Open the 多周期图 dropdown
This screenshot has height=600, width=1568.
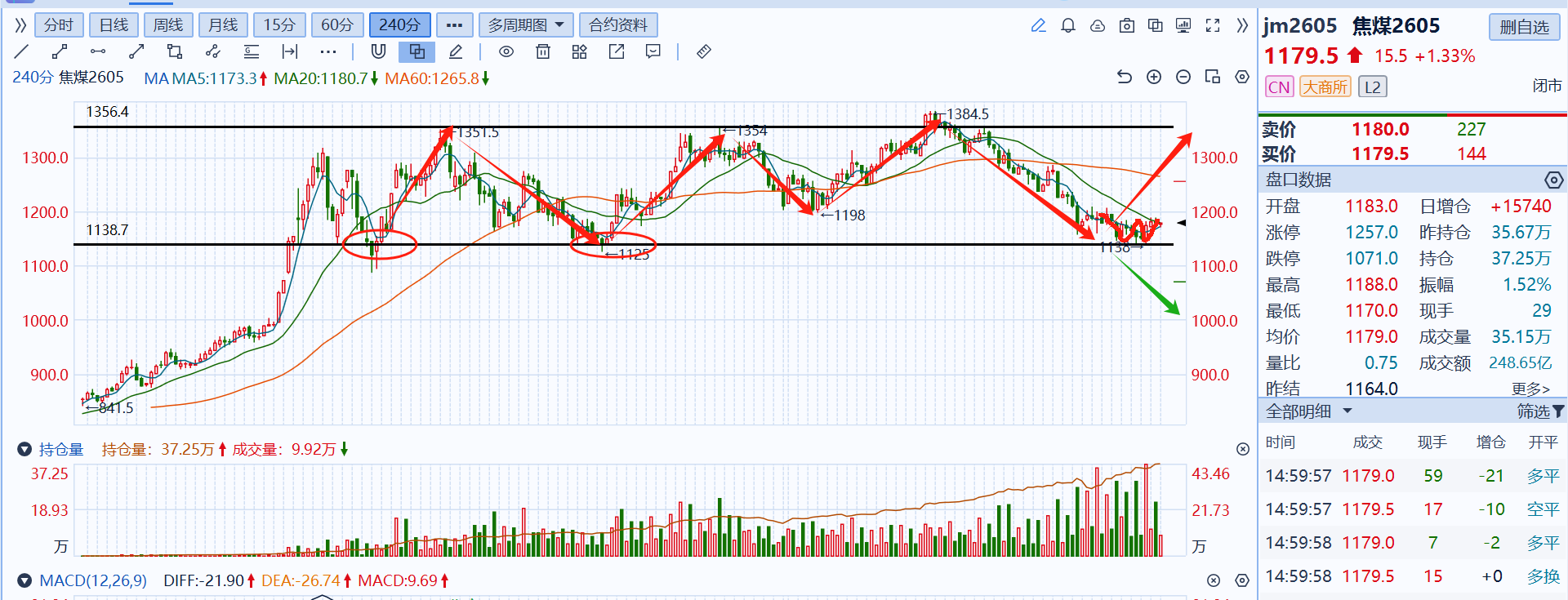tap(525, 25)
